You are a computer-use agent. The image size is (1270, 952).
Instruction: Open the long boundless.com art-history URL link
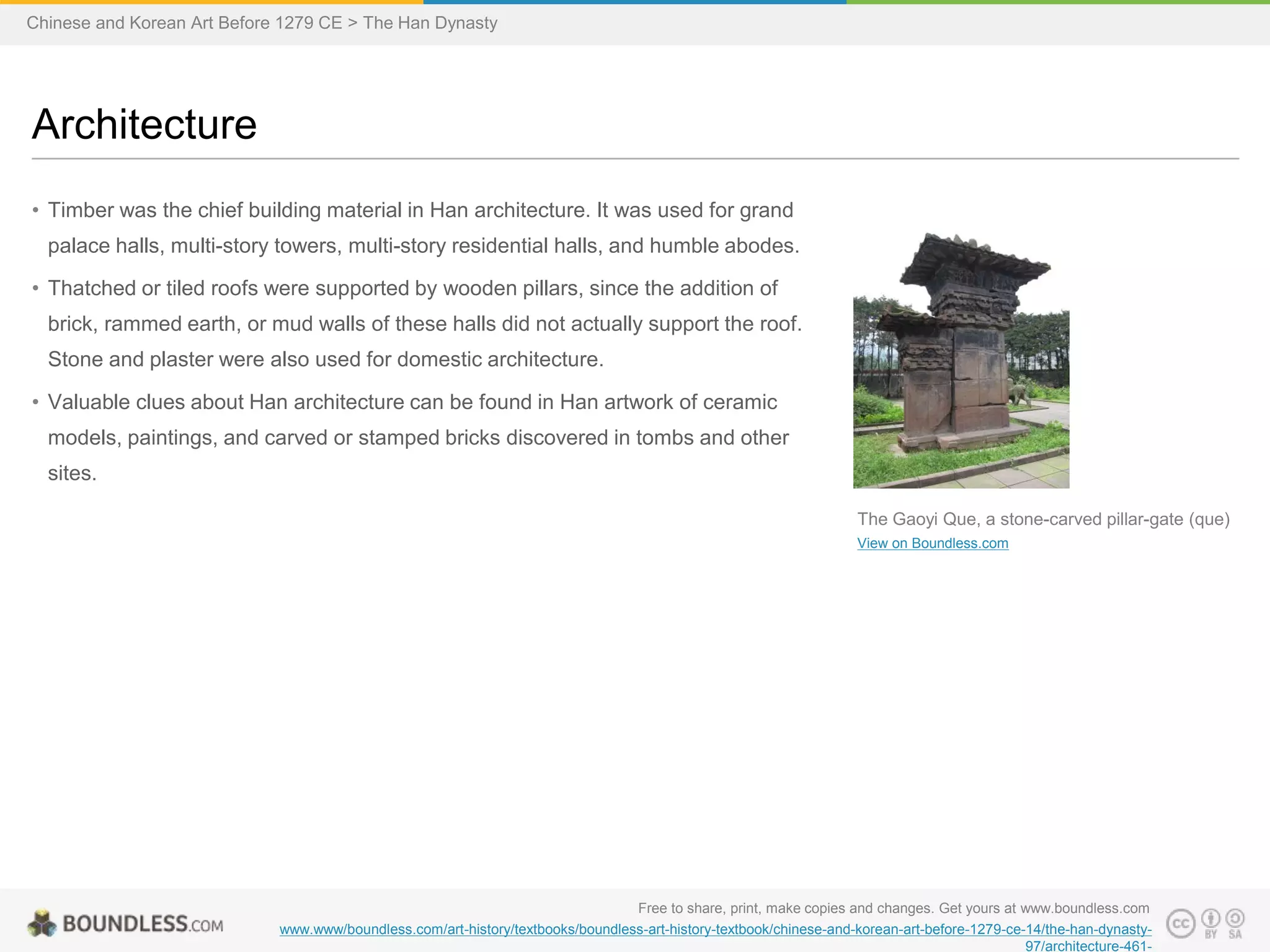pos(715,930)
